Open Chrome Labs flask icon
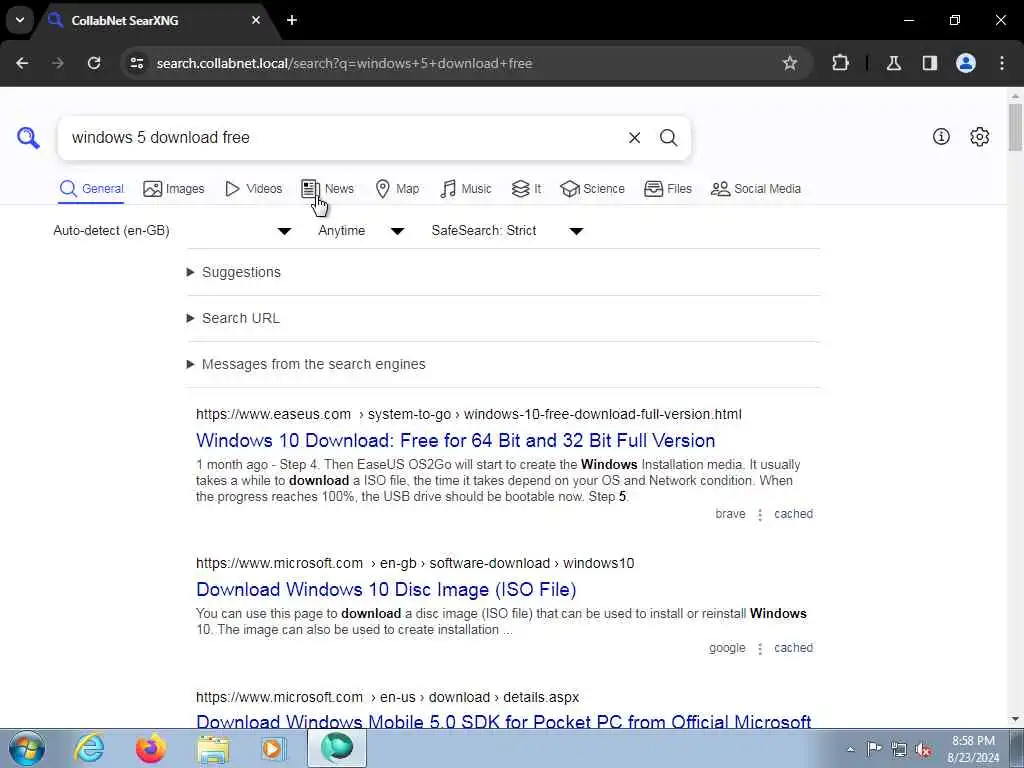This screenshot has height=768, width=1024. pos(894,63)
